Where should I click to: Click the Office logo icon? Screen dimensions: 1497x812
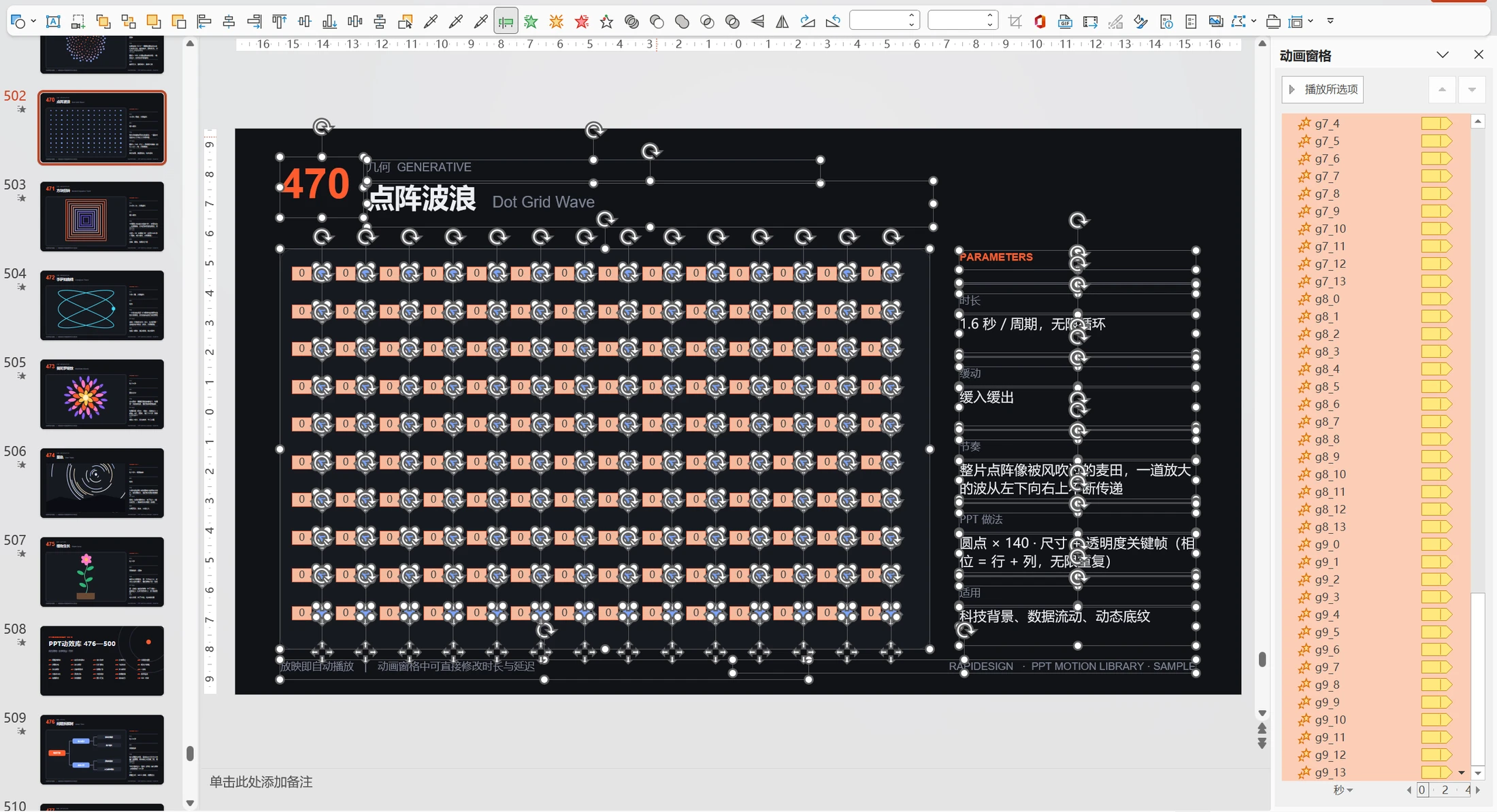[x=1040, y=22]
